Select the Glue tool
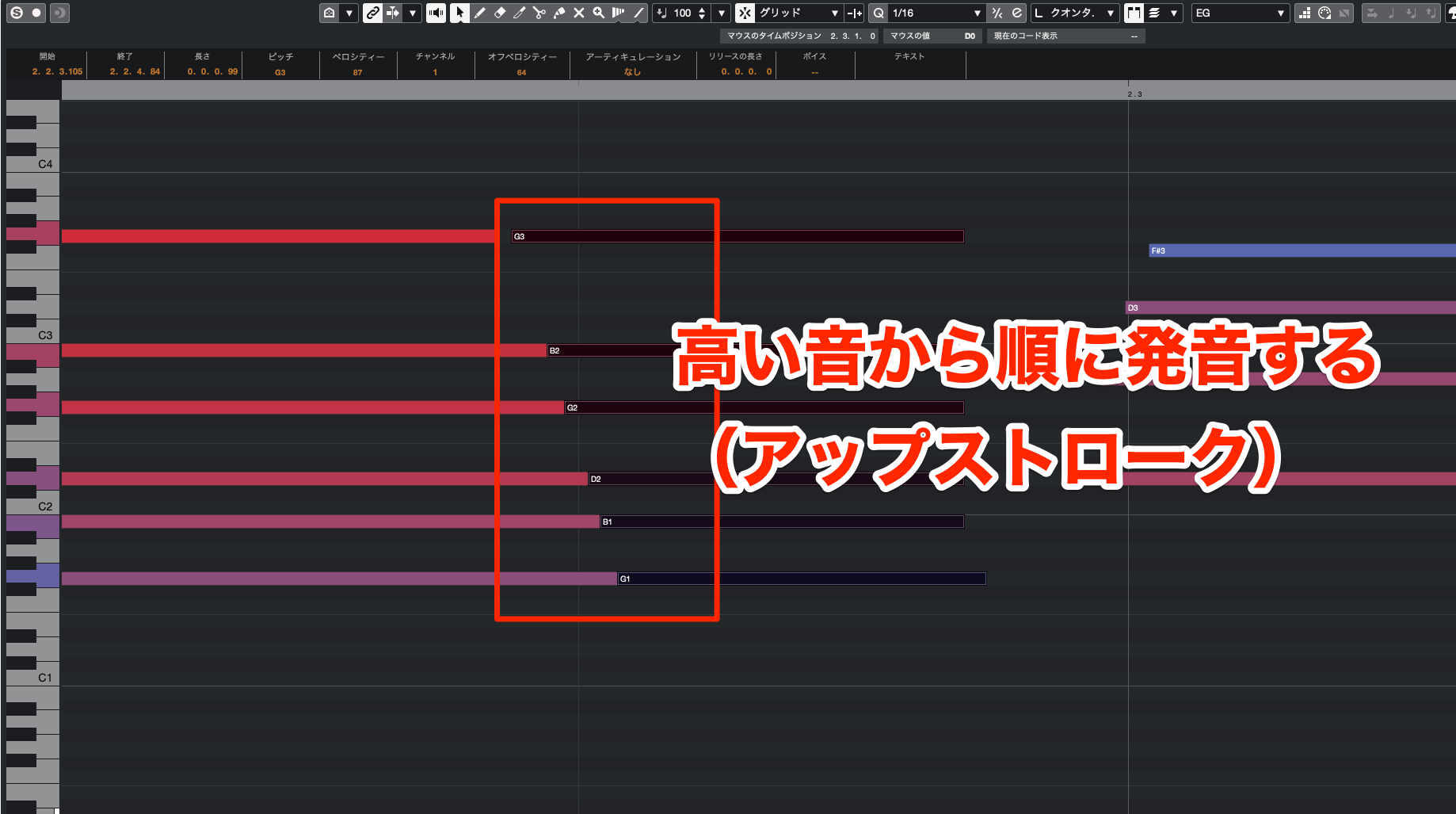 558,13
